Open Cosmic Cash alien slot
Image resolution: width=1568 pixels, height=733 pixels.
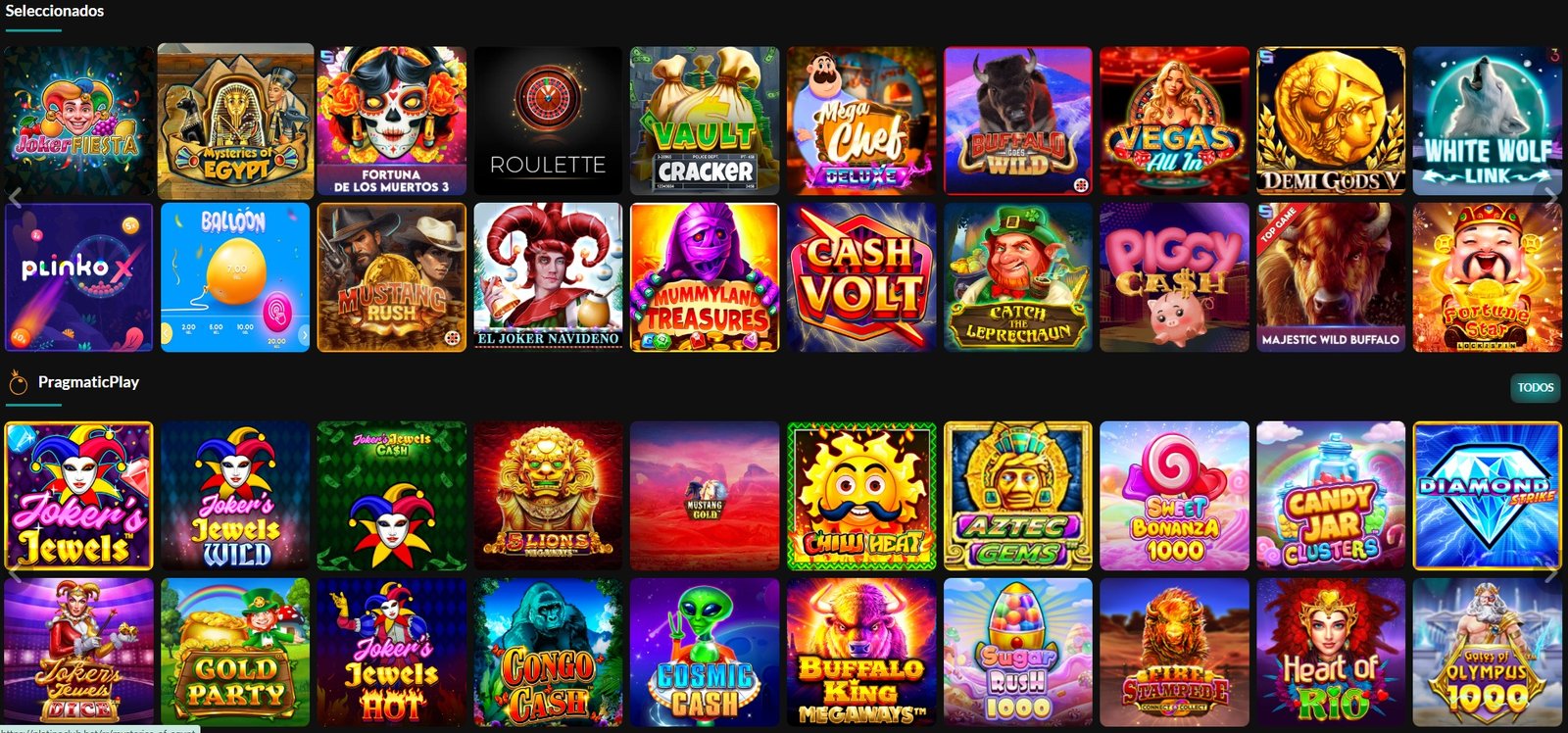click(x=705, y=653)
